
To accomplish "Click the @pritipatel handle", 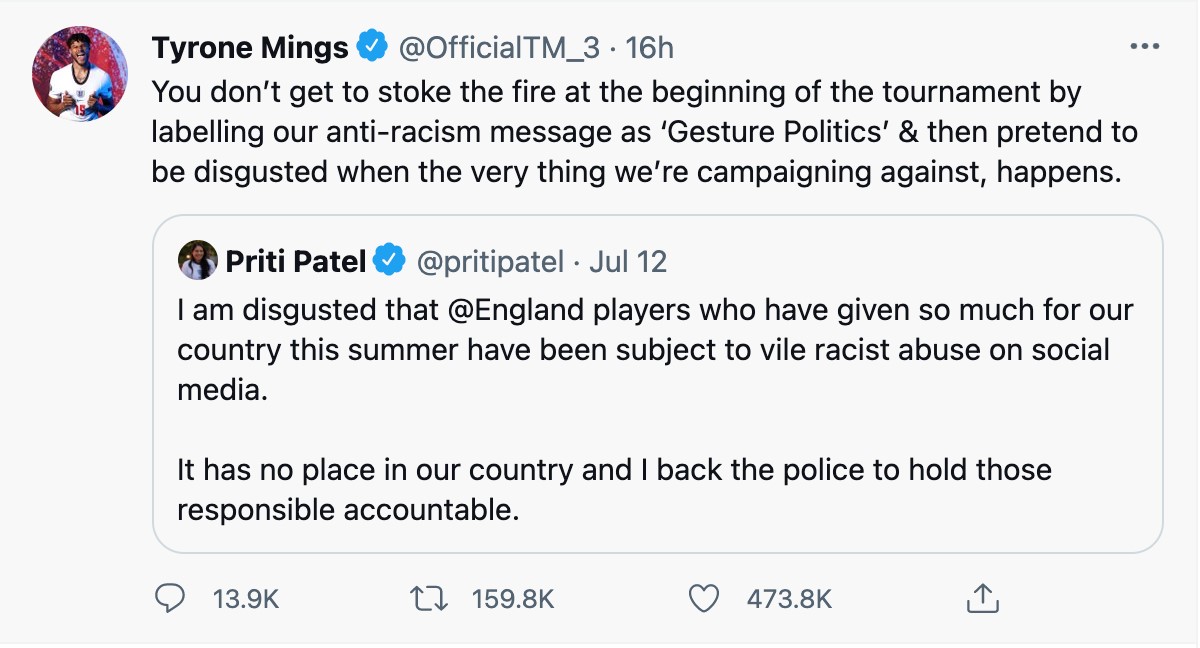I will click(x=488, y=262).
